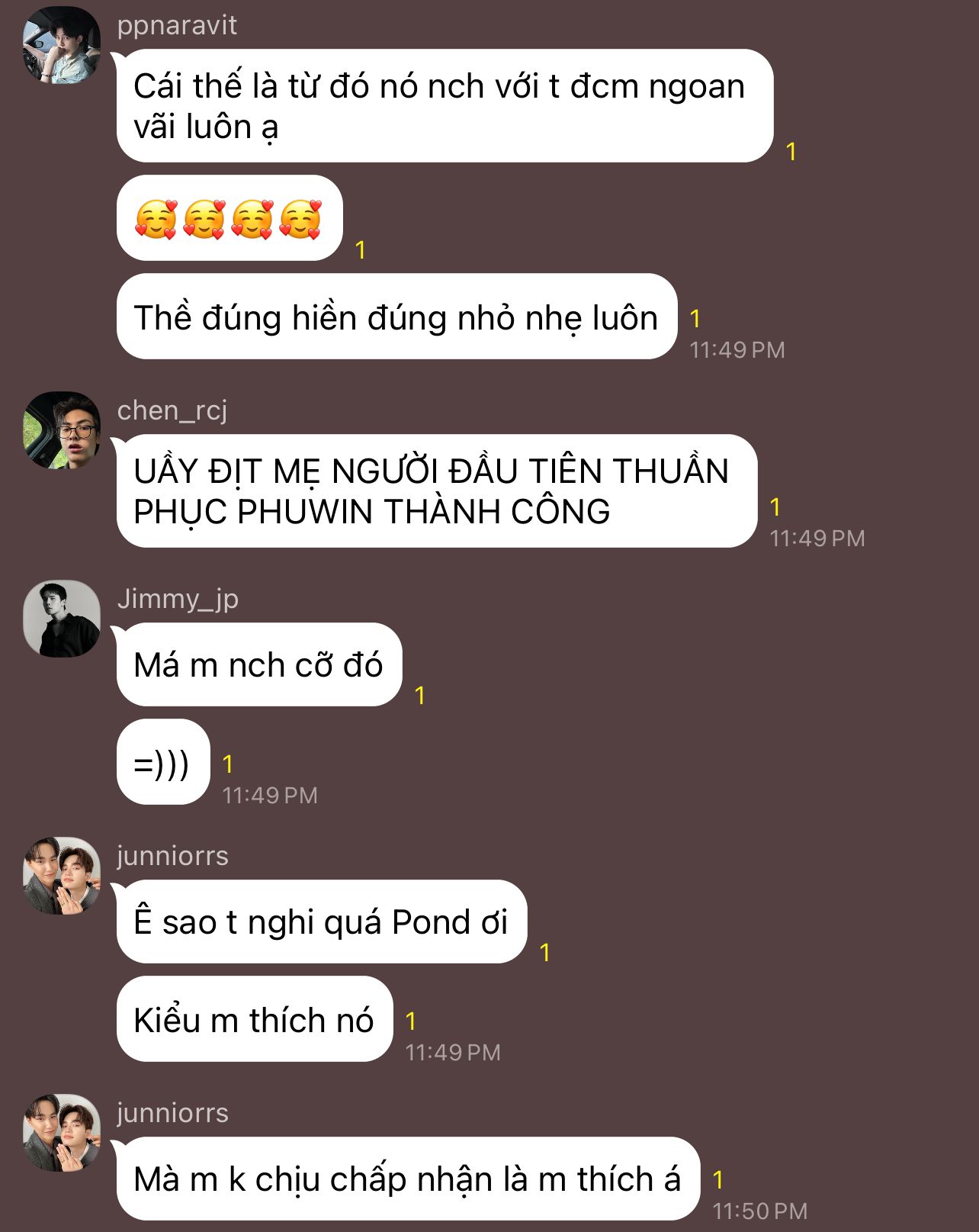This screenshot has width=979, height=1232.
Task: Click the chen_rcj username label
Action: pyautogui.click(x=172, y=410)
